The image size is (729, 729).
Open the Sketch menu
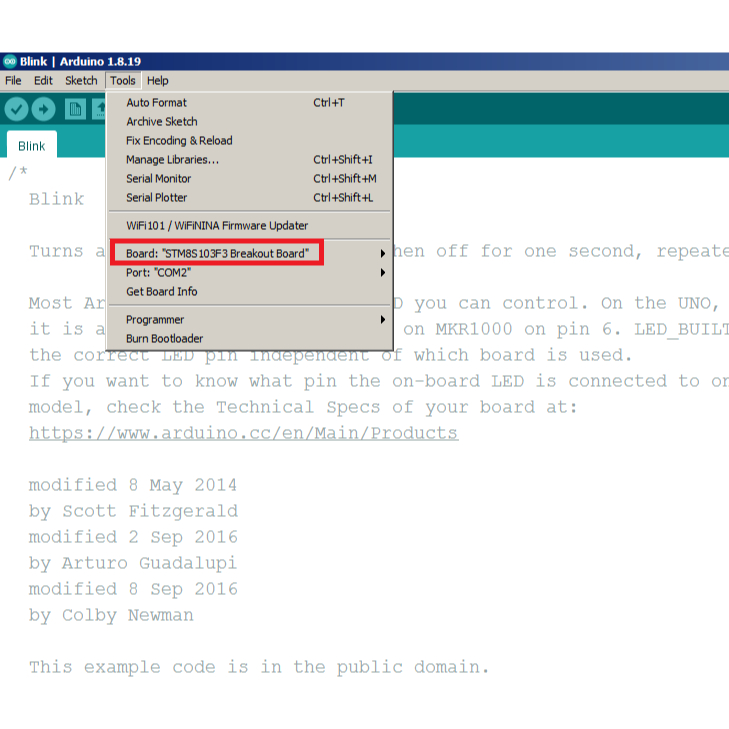coord(81,81)
